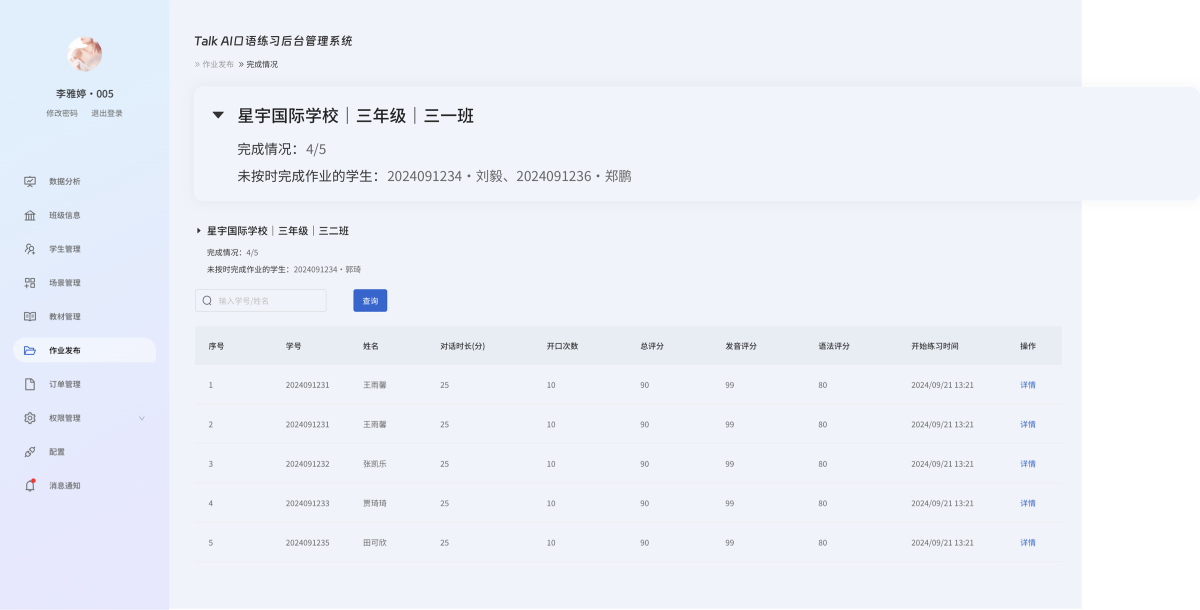Expand the 三年级 三二班 section triangle
This screenshot has height=610, width=1200.
(x=199, y=231)
